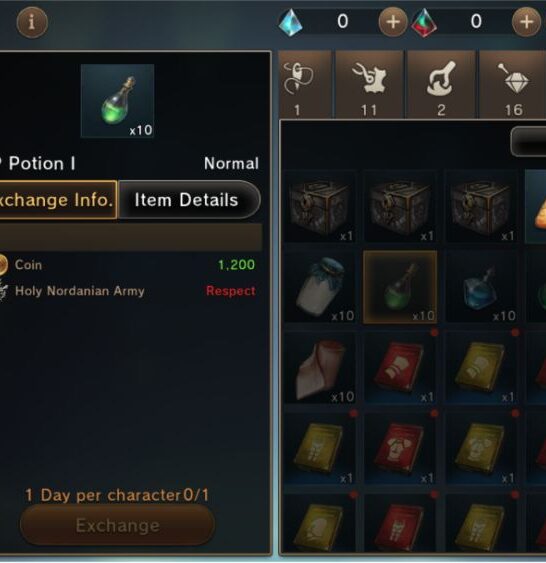Open the leatherworking category tab numbered 11
The width and height of the screenshot is (546, 563).
369,85
